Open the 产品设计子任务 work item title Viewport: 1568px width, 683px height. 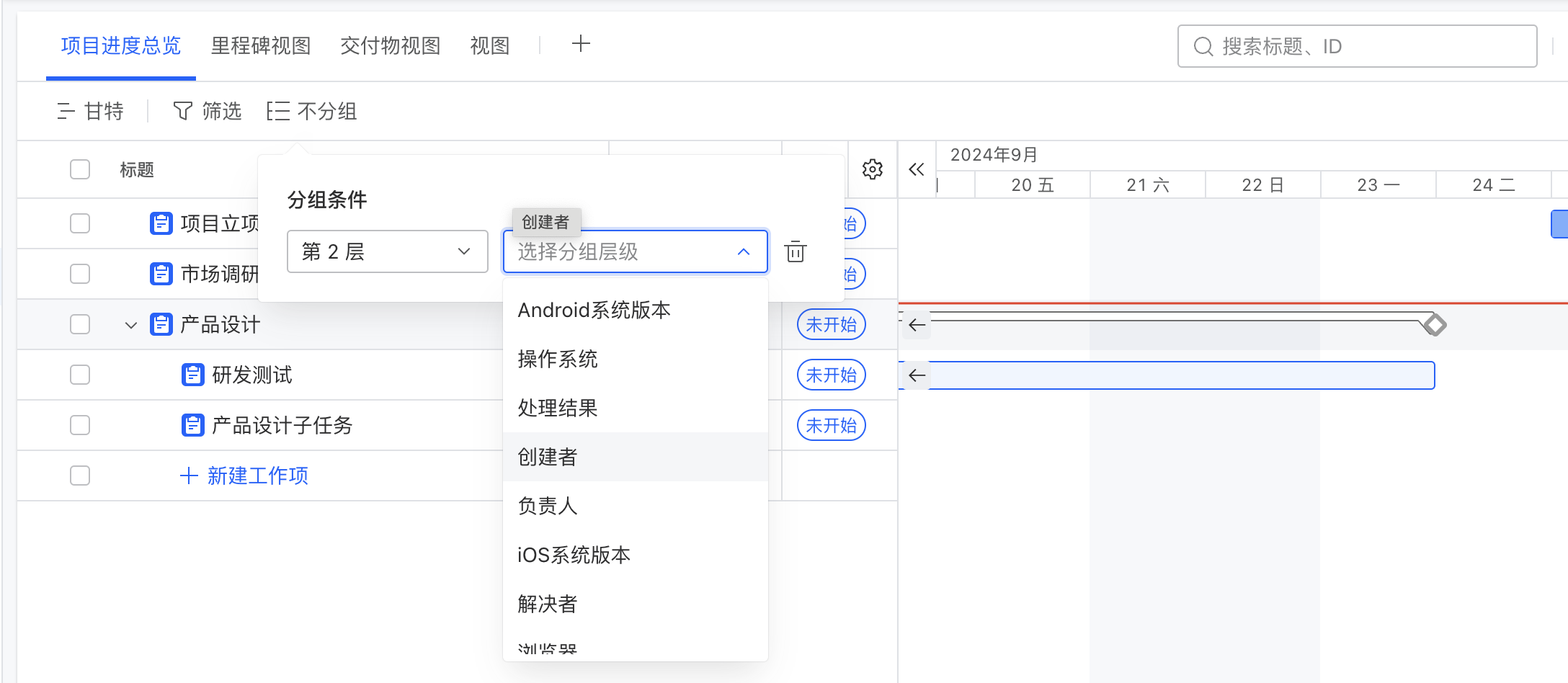click(x=282, y=425)
